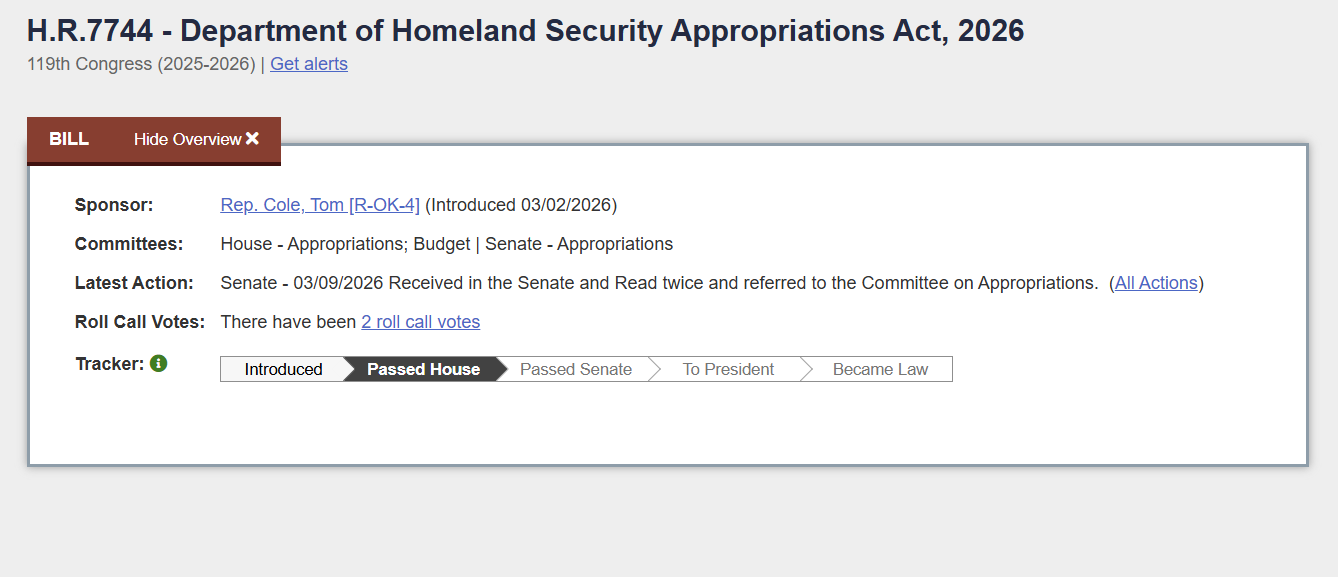The image size is (1338, 577).
Task: Click the green Tracker info icon
Action: pos(158,364)
